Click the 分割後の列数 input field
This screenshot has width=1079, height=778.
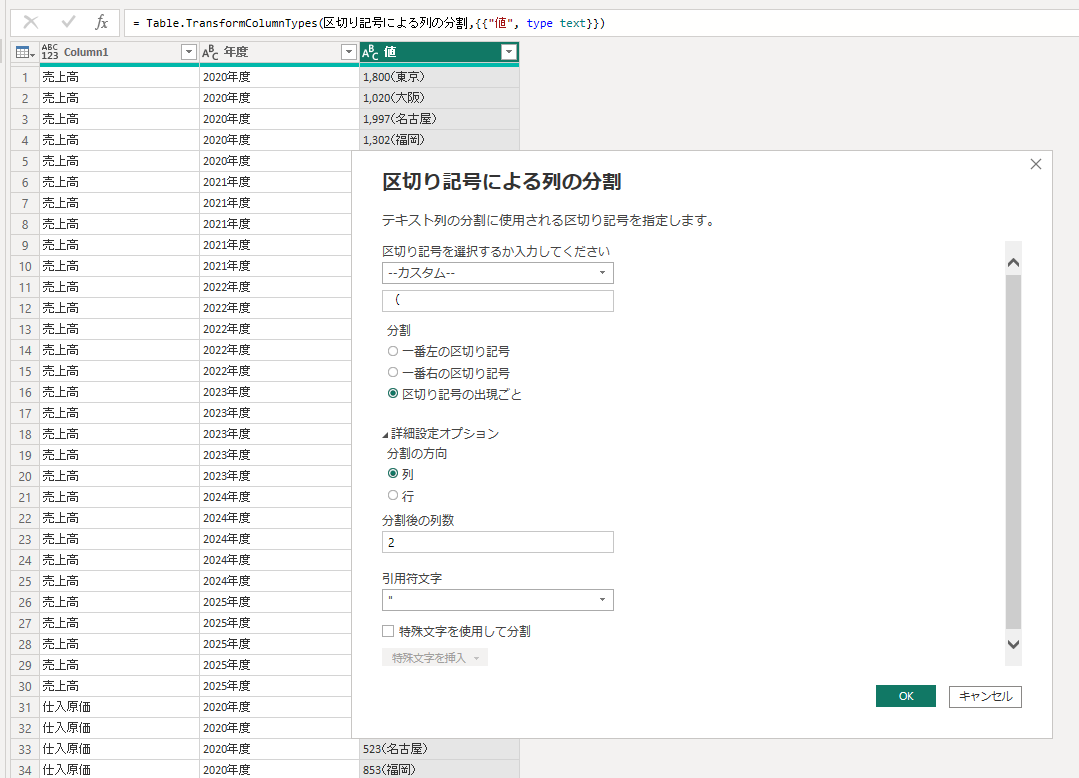(498, 541)
